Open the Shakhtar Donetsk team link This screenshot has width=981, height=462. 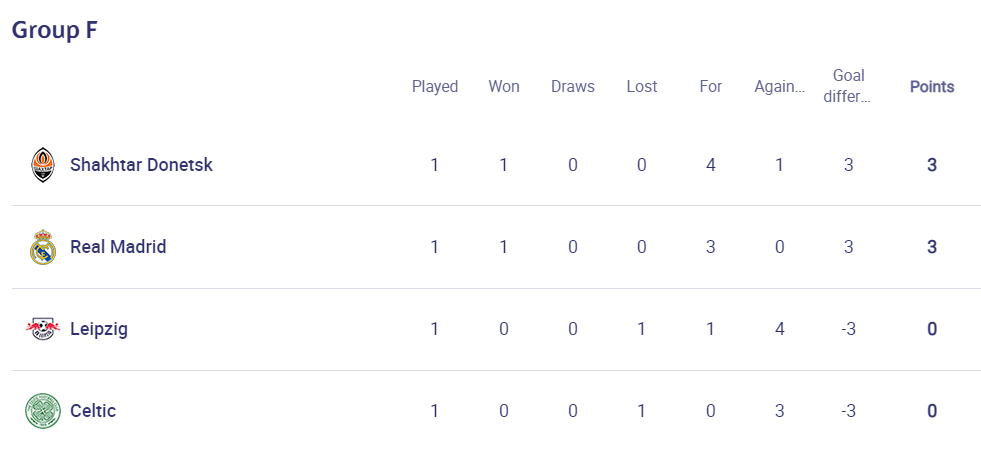[x=141, y=165]
